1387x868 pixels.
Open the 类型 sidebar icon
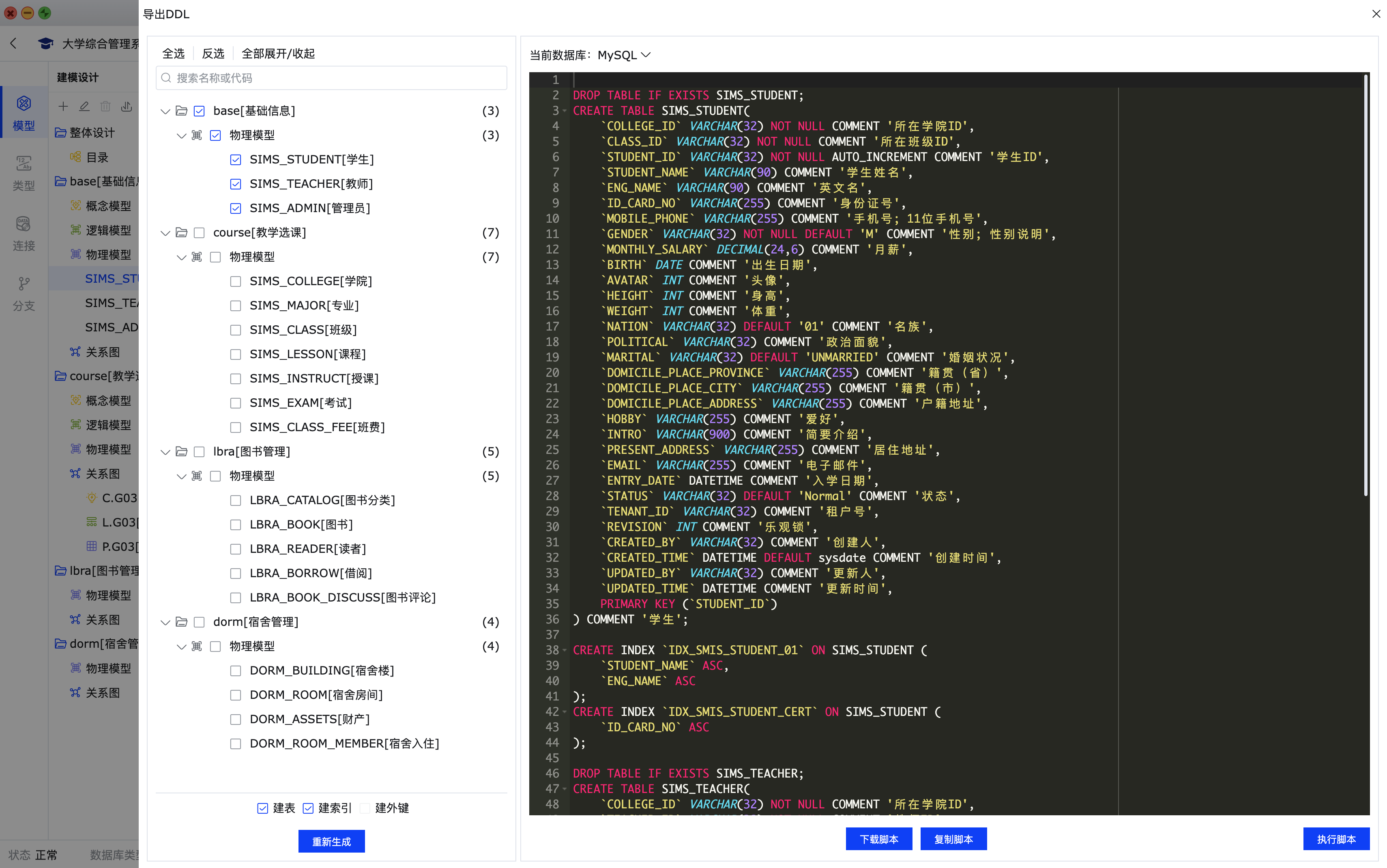pos(24,173)
